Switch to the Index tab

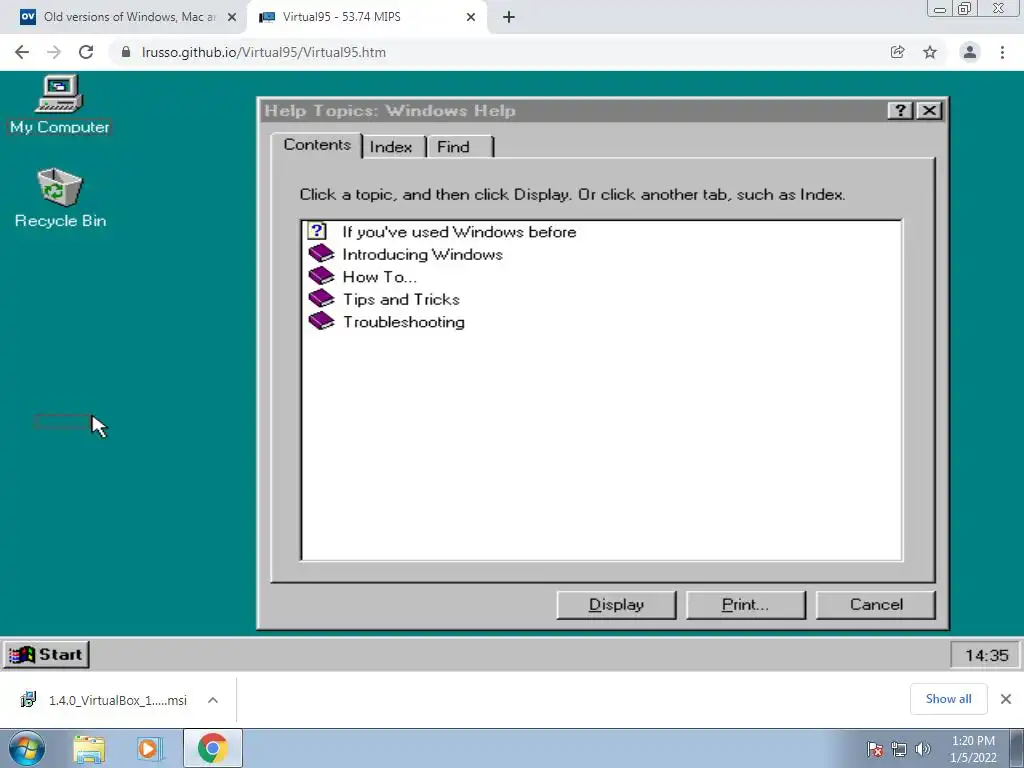[391, 147]
